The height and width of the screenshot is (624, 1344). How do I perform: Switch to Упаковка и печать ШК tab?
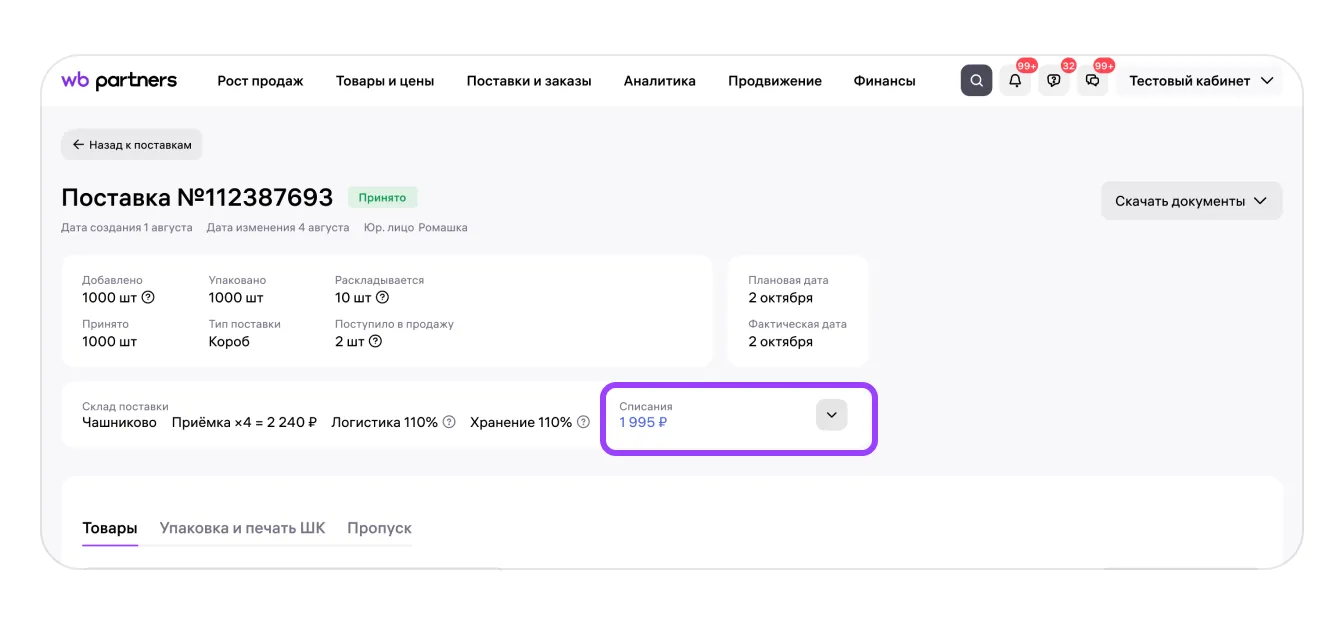[243, 528]
